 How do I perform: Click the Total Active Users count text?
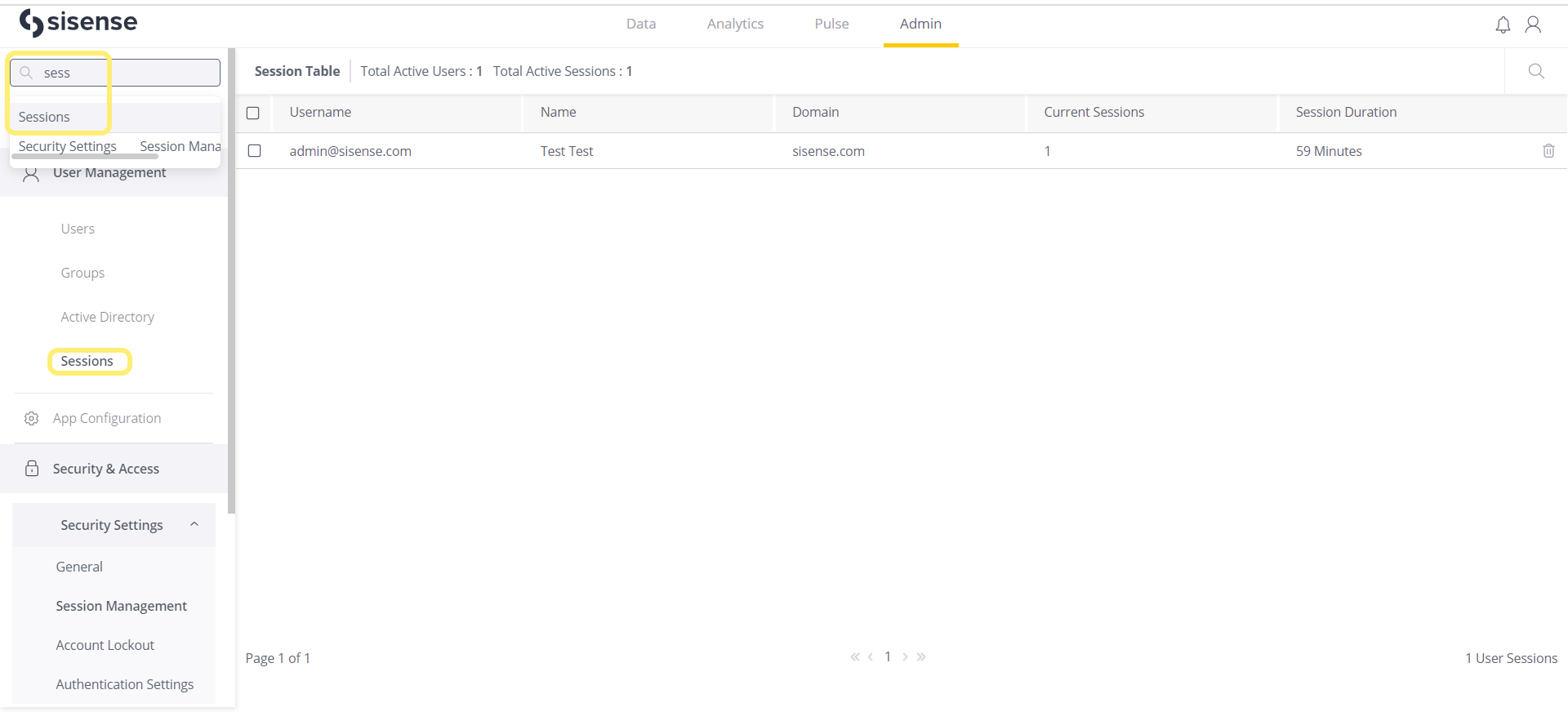coord(421,72)
